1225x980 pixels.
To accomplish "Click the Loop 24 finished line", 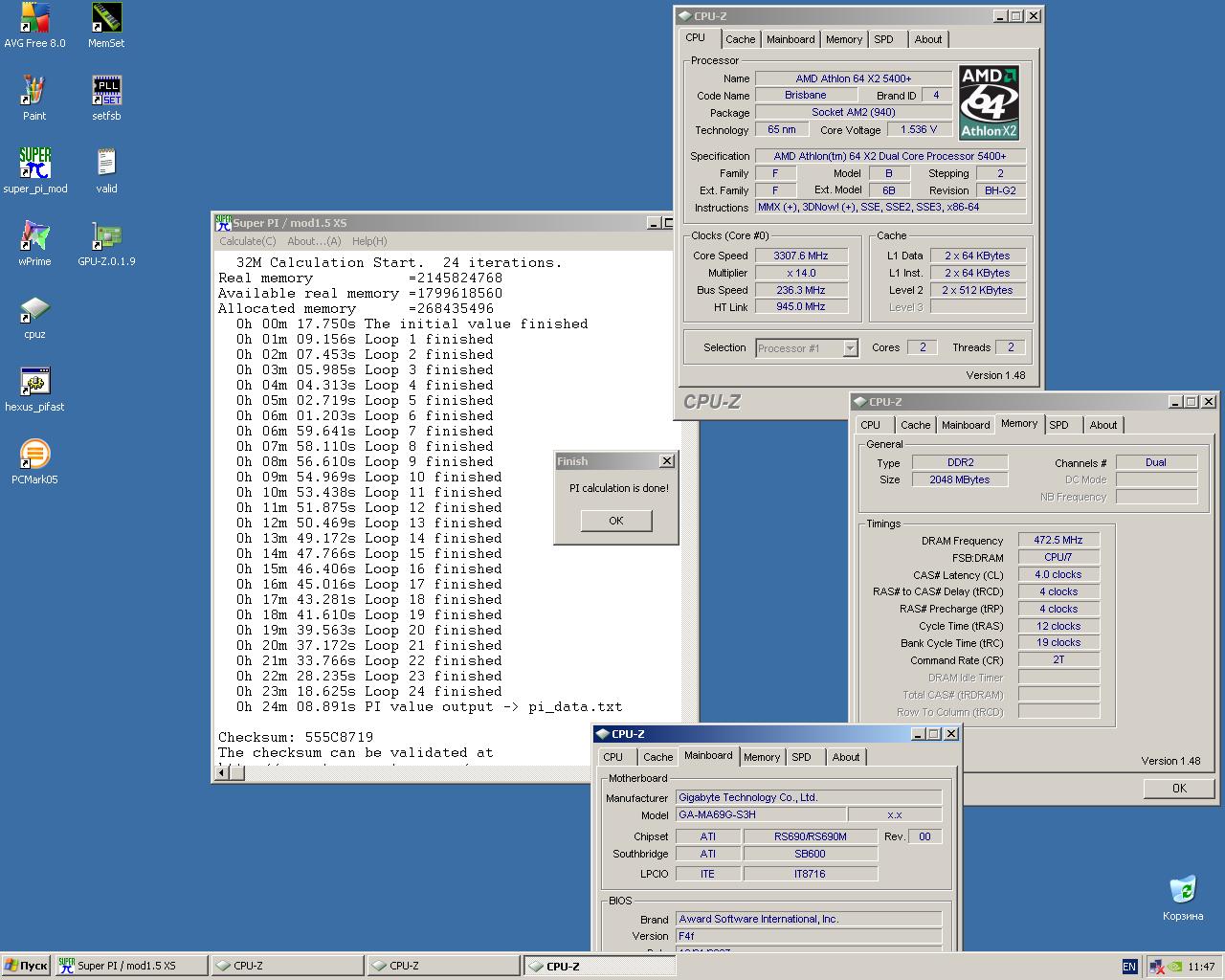I will click(x=369, y=691).
